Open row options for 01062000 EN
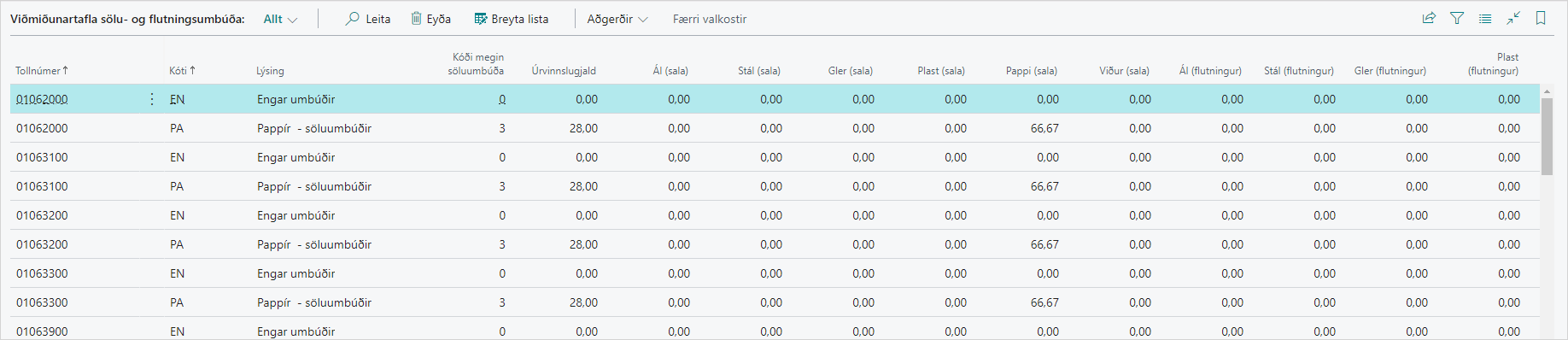The height and width of the screenshot is (340, 1568). pyautogui.click(x=152, y=99)
